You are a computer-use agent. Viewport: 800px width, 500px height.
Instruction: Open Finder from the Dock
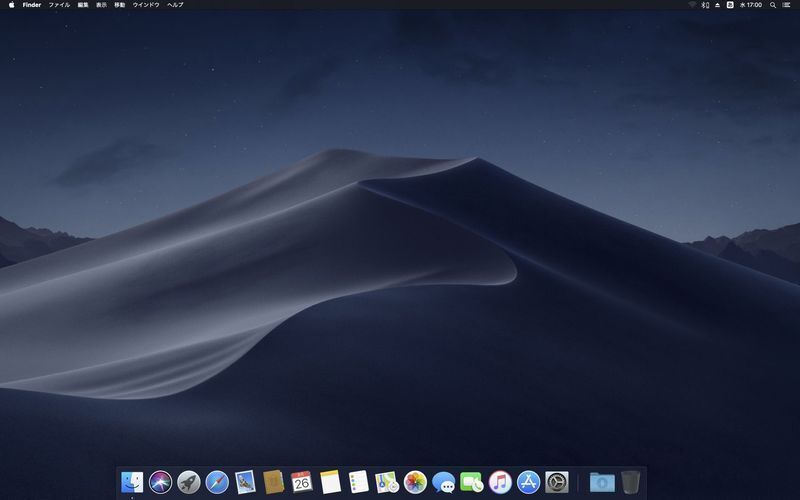click(132, 482)
